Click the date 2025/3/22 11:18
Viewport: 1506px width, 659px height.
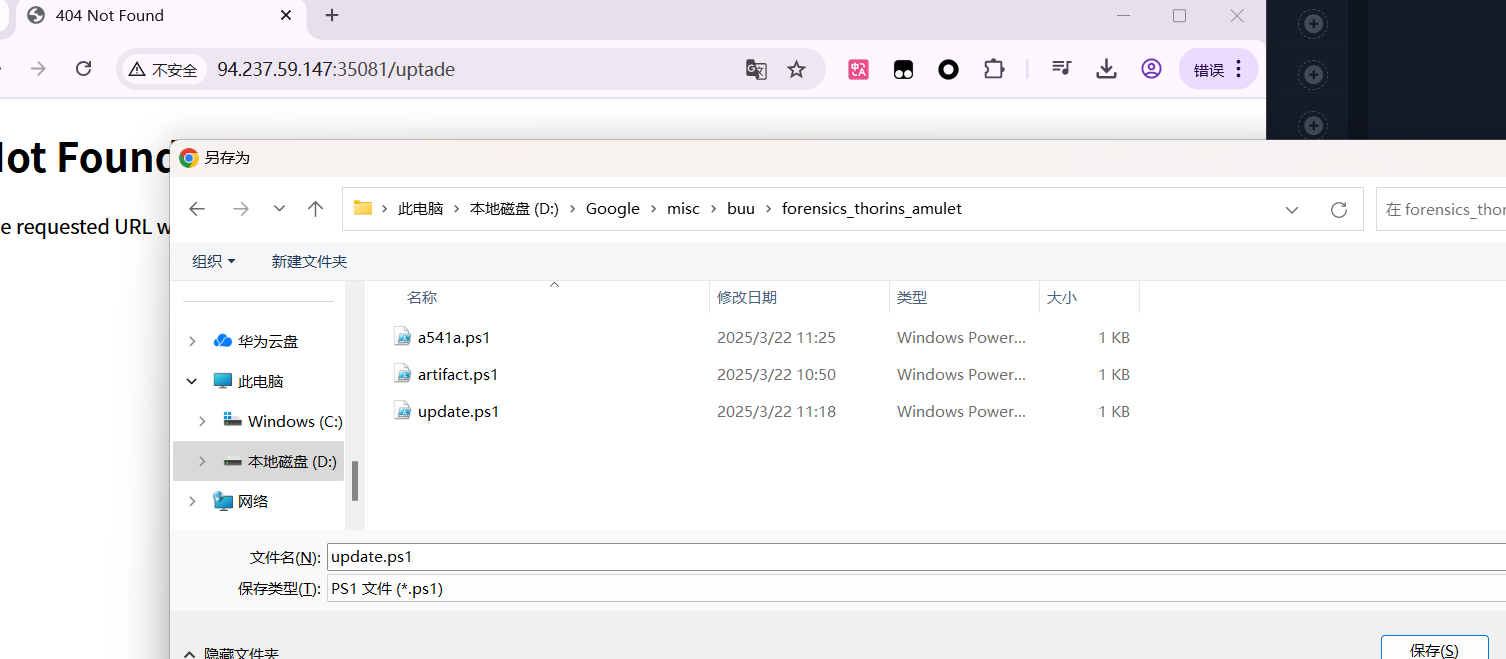(x=776, y=412)
